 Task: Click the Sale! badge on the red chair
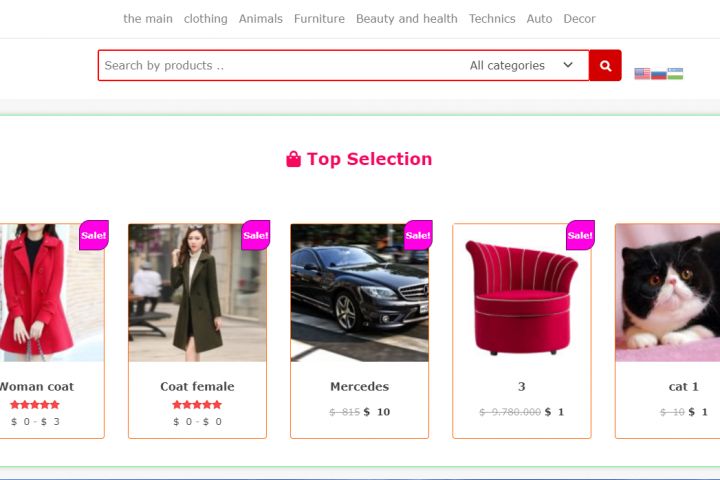580,235
